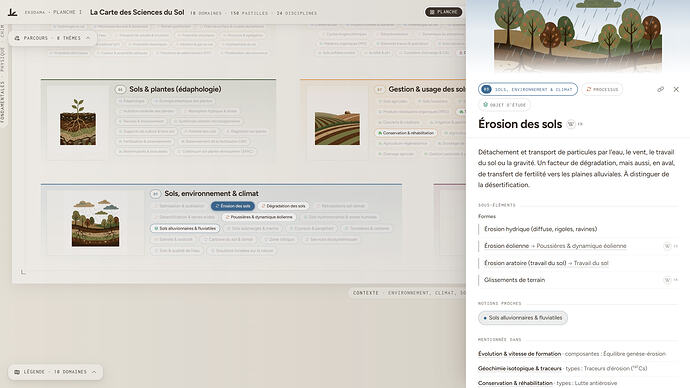The image size is (690, 388).
Task: Expand the Légende 10 domaines panel
Action: coord(55,372)
